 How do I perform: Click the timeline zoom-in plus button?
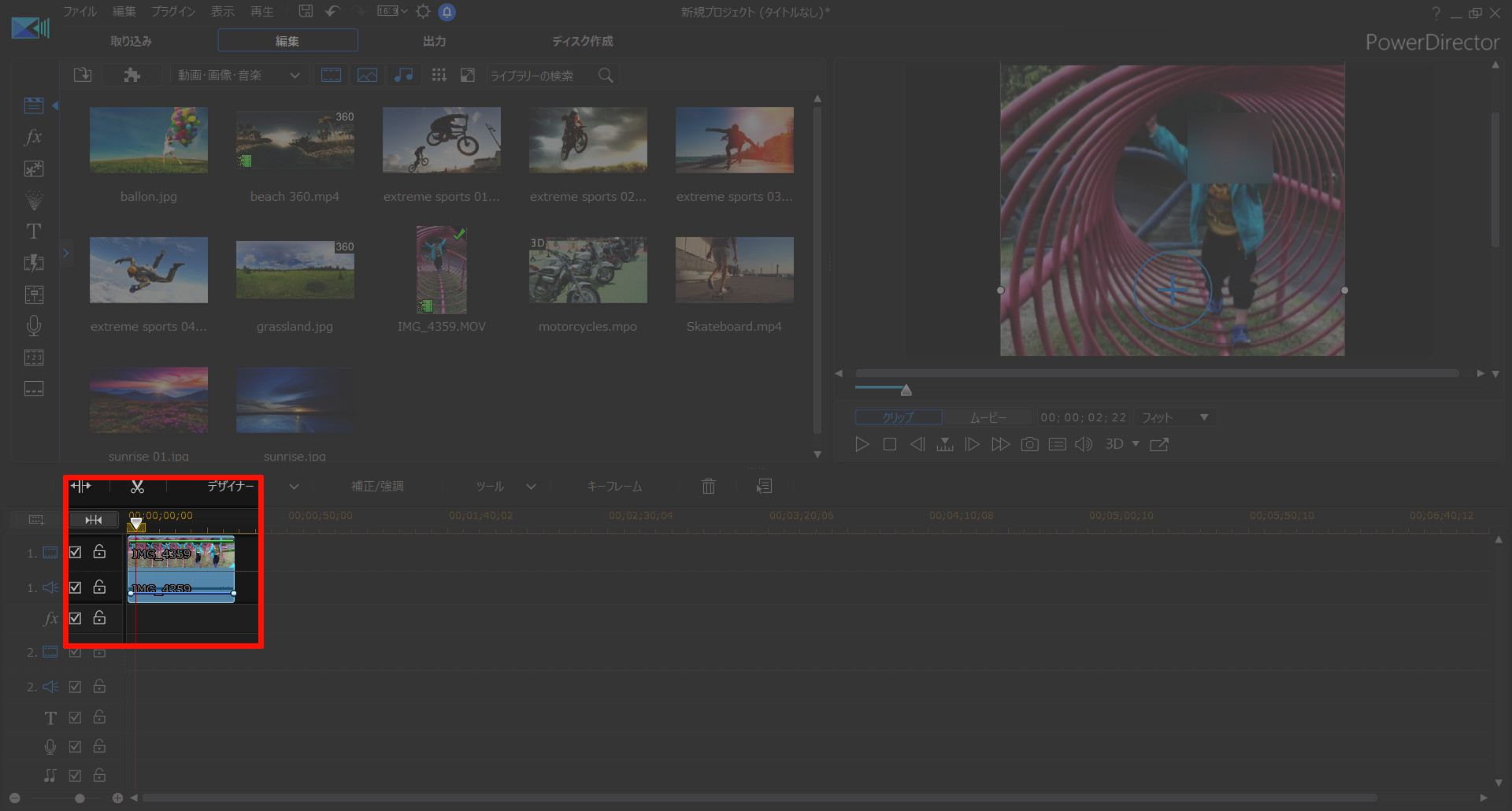click(117, 798)
